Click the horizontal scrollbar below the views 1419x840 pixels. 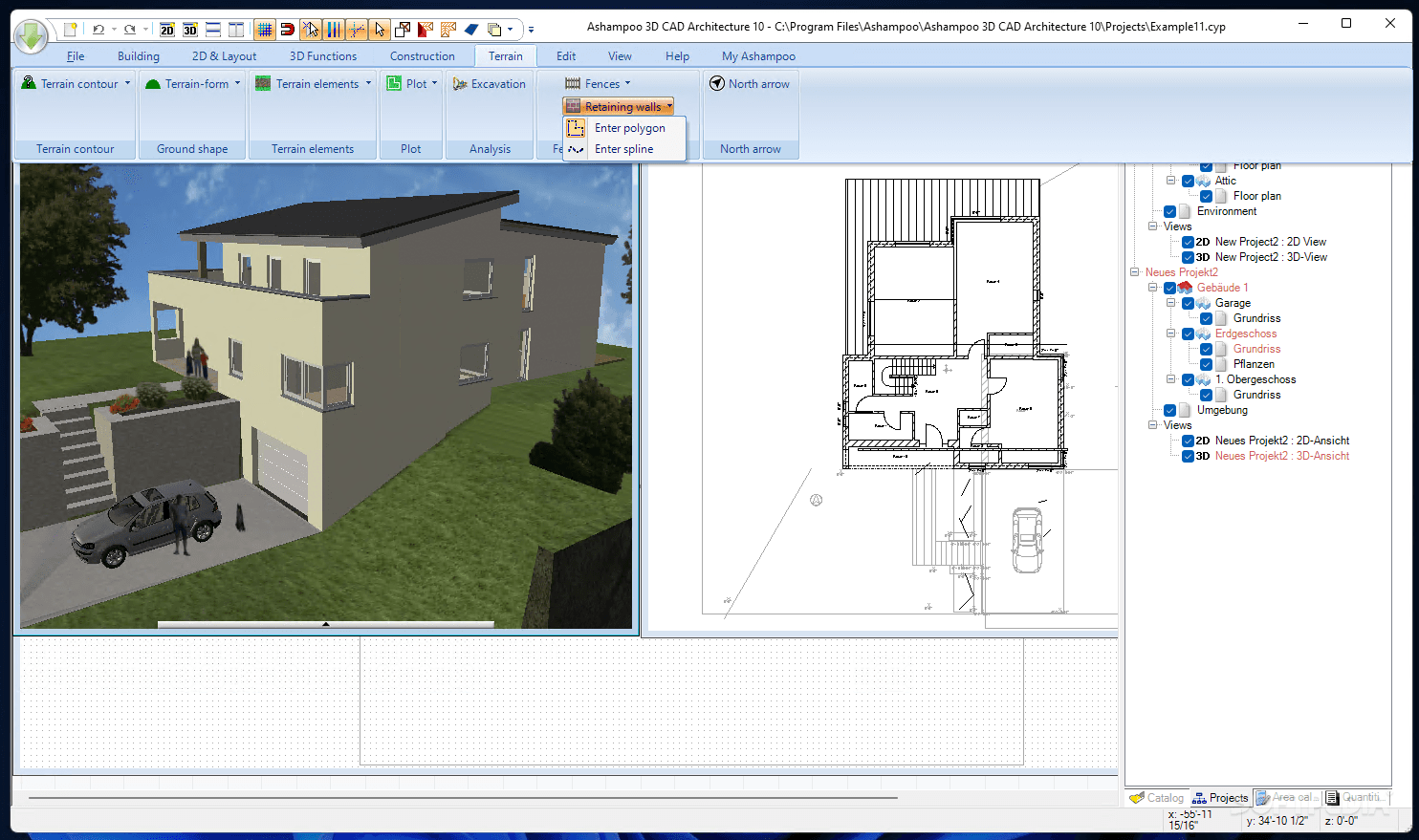(463, 797)
